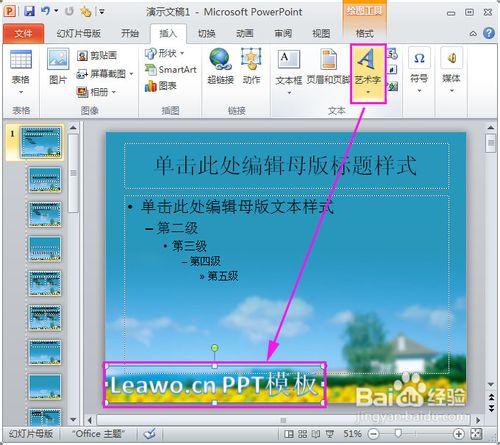500x445 pixels.
Task: Click the master title placeholder text
Action: 286,165
